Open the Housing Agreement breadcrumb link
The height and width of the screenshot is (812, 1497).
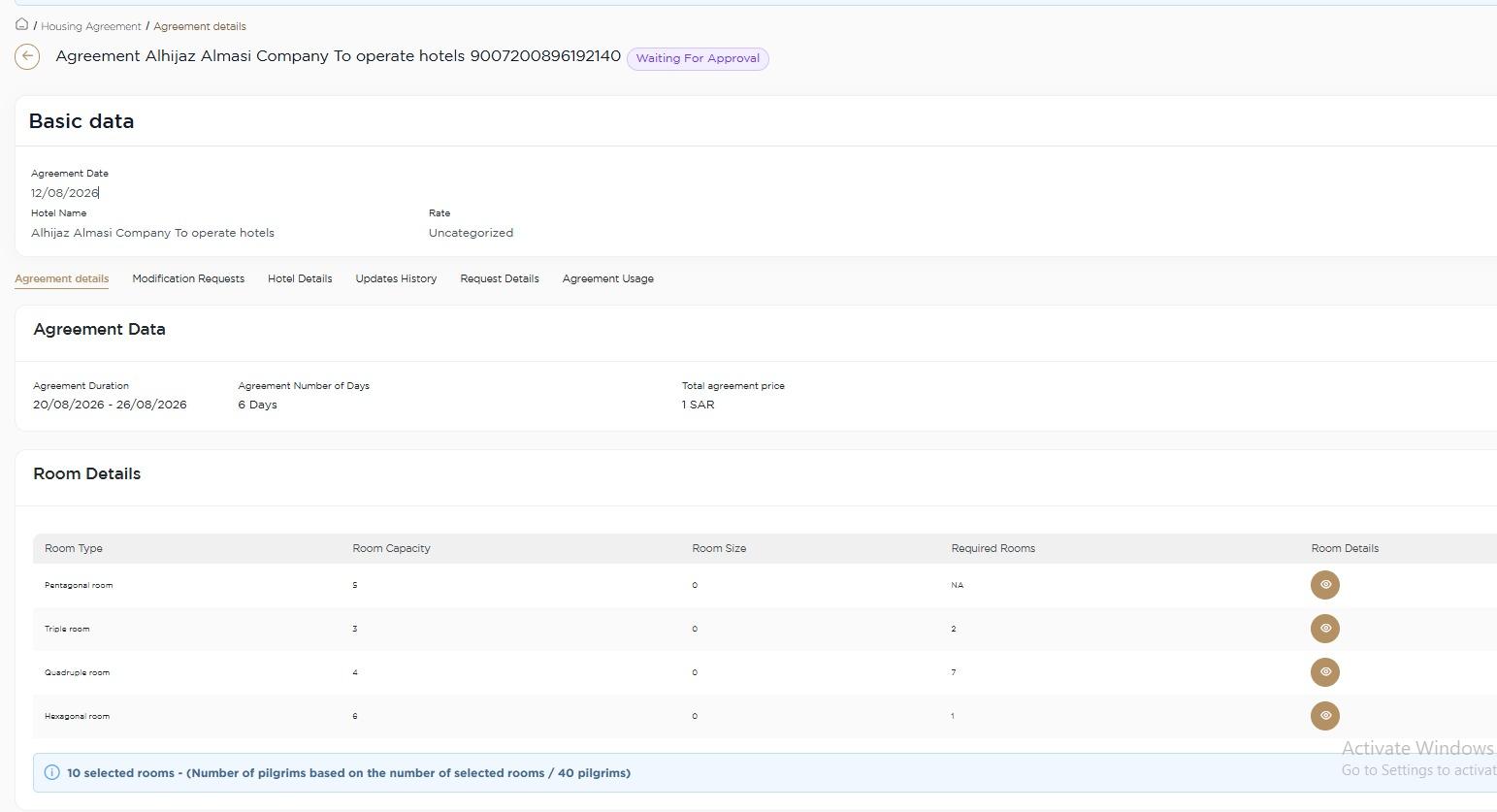[91, 26]
